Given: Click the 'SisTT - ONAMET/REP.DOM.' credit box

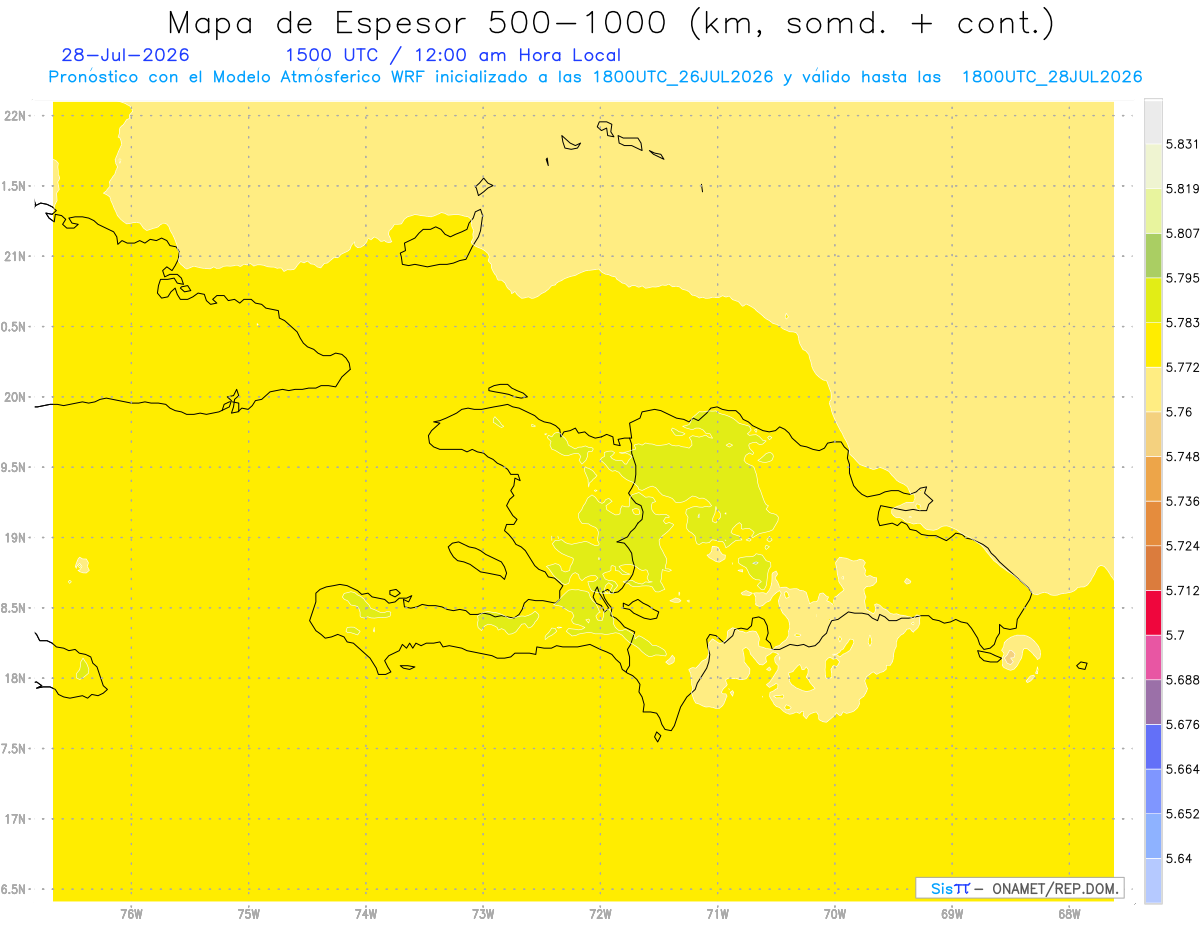Looking at the screenshot, I should (x=1020, y=888).
